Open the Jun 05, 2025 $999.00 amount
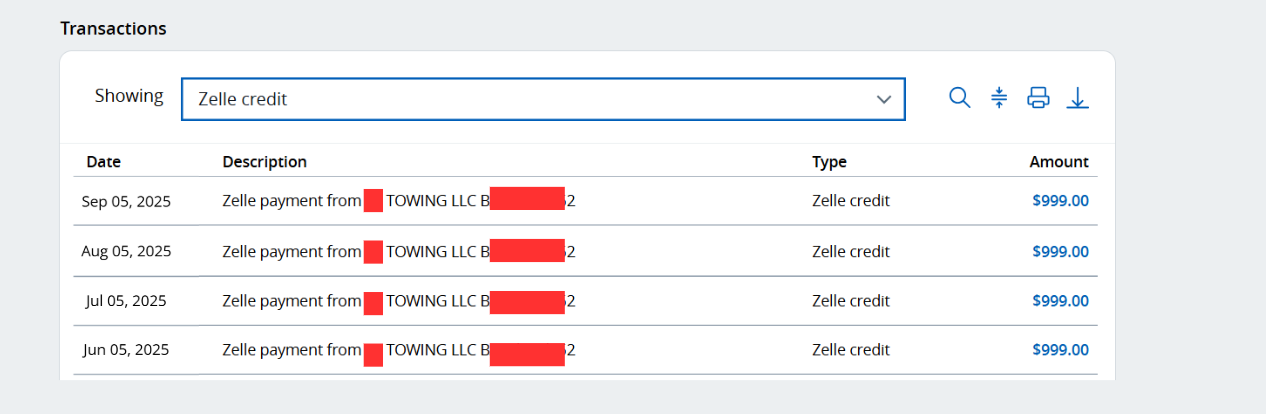This screenshot has width=1266, height=414. [1060, 350]
